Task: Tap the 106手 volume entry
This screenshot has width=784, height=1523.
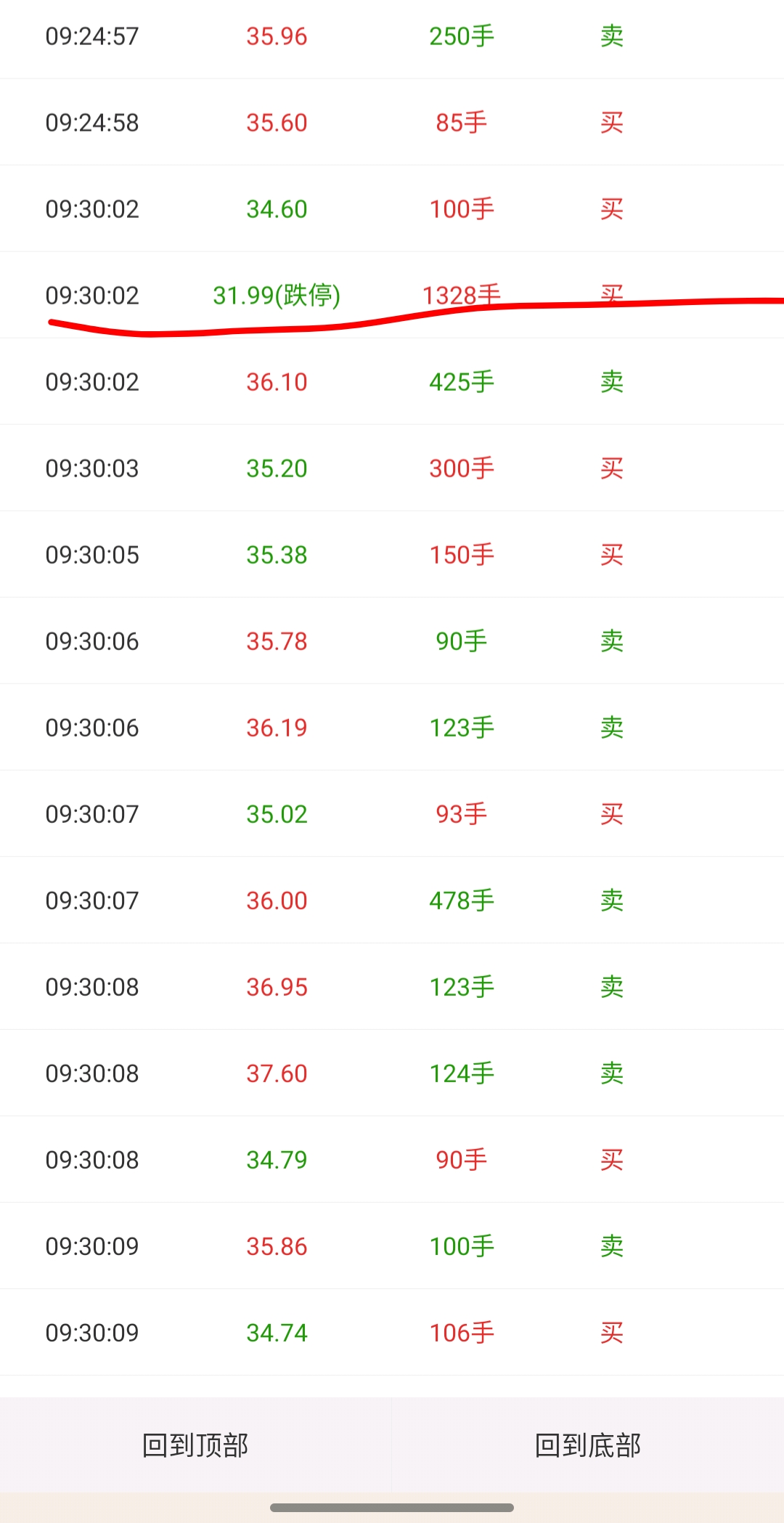Action: 462,1333
